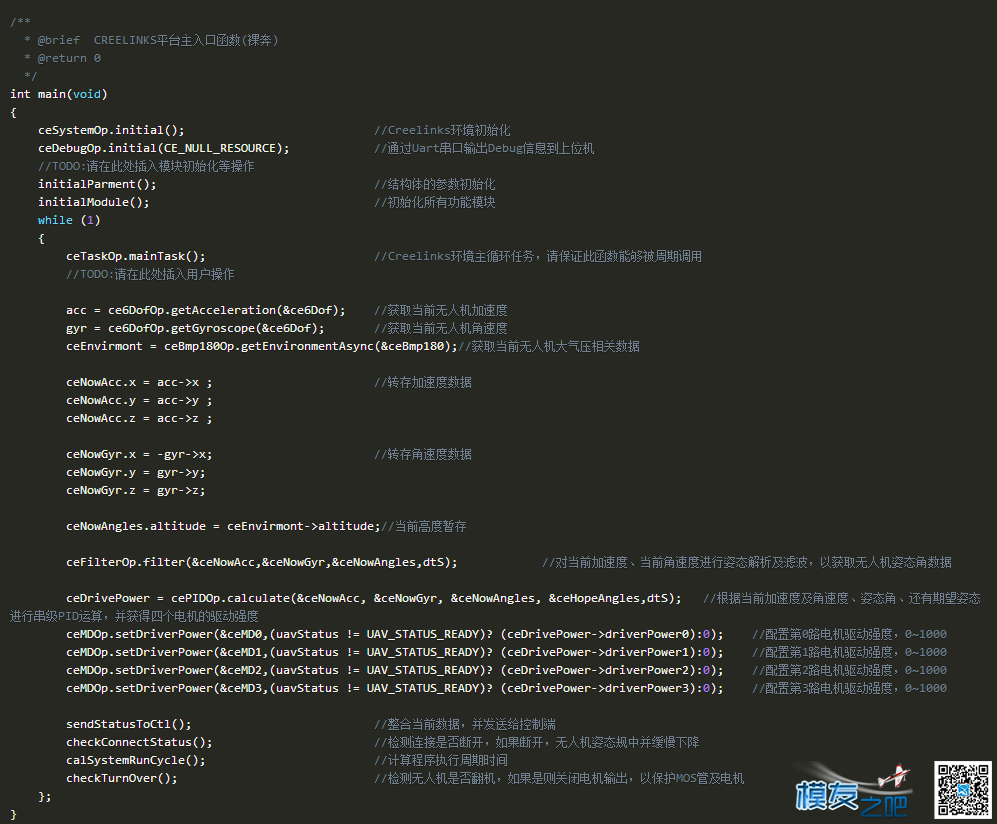Click the 'calSystemRunCycle();' call

pos(135,760)
